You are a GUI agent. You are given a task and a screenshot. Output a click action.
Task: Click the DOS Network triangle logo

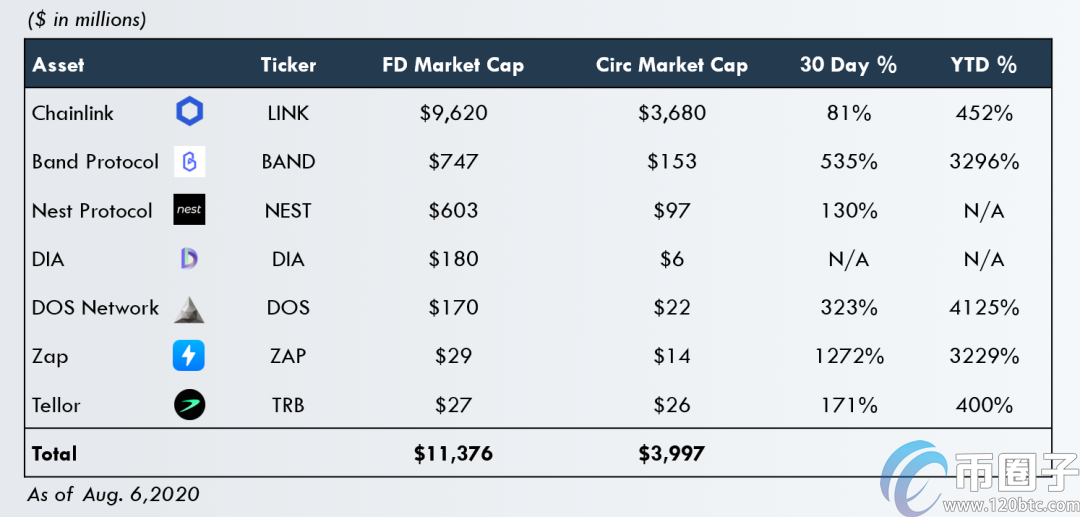point(189,308)
